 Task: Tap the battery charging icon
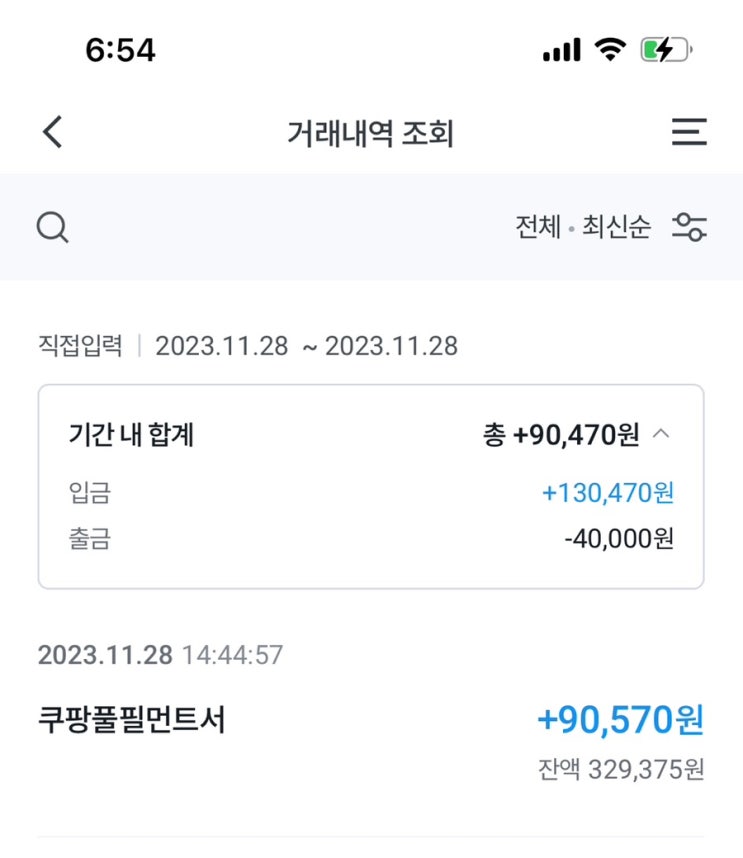666,50
